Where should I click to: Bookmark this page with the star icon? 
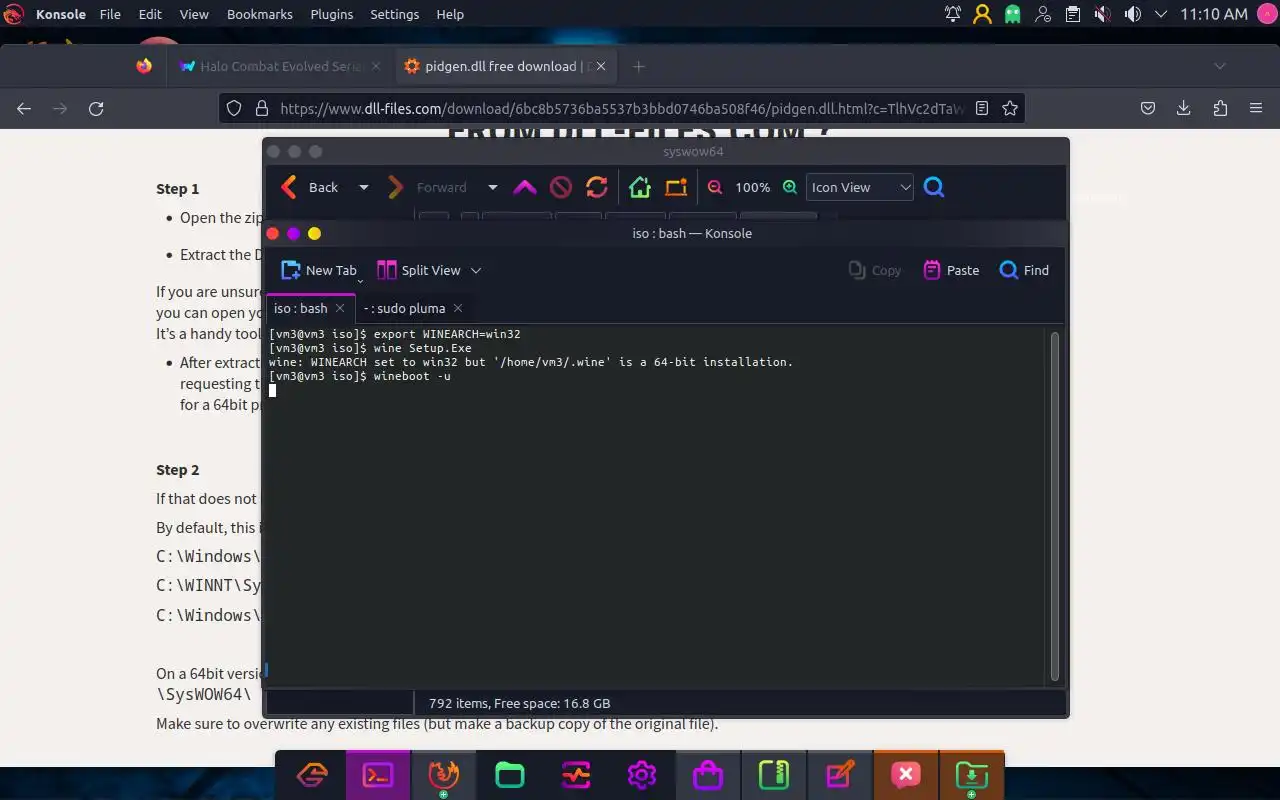1010,108
